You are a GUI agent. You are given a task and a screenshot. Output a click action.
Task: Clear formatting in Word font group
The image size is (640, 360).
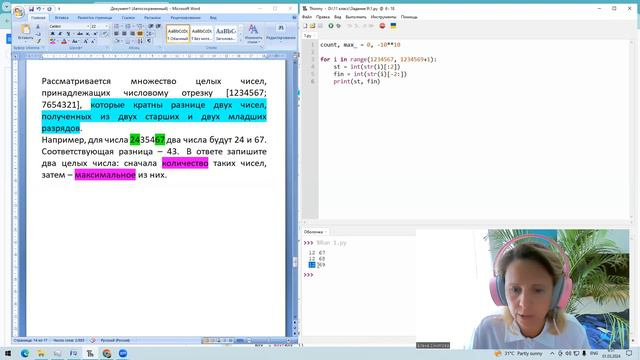(105, 34)
